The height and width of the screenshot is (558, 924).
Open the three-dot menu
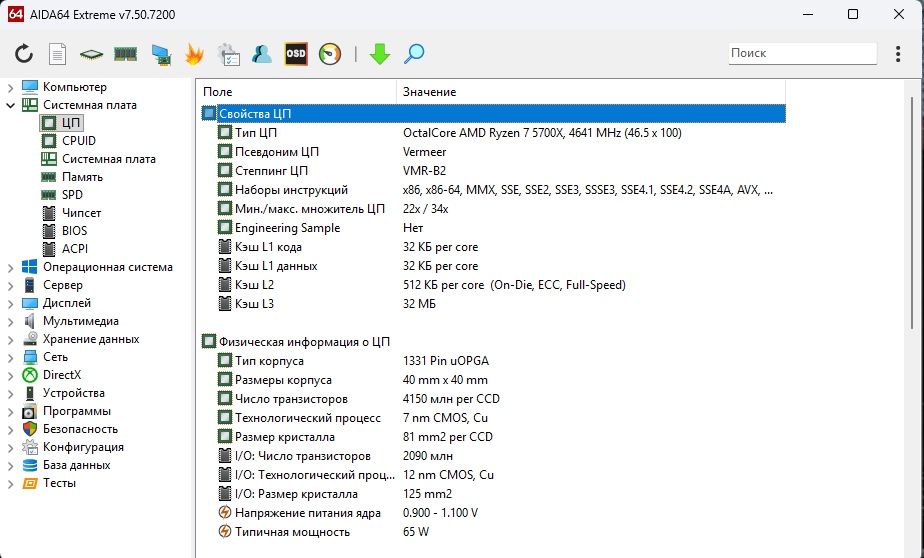(897, 54)
